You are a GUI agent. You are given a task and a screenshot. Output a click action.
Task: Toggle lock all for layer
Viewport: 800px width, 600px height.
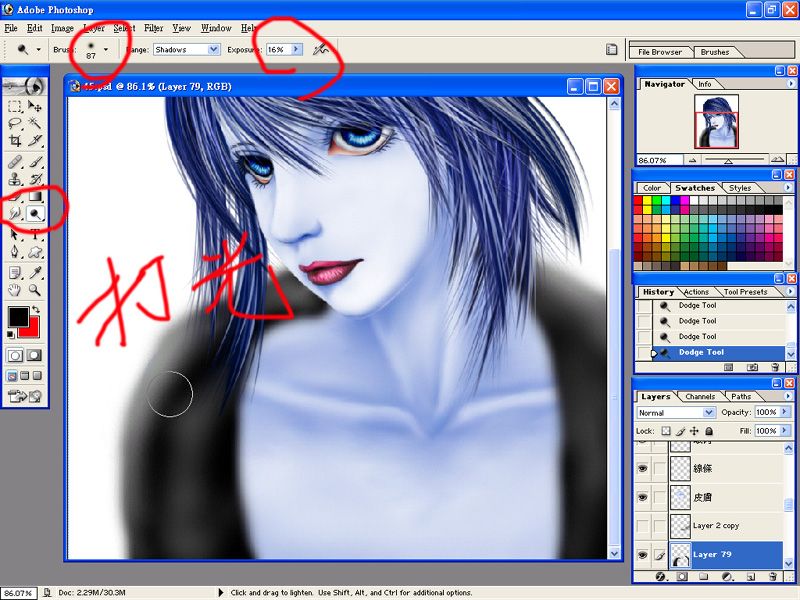pos(709,431)
